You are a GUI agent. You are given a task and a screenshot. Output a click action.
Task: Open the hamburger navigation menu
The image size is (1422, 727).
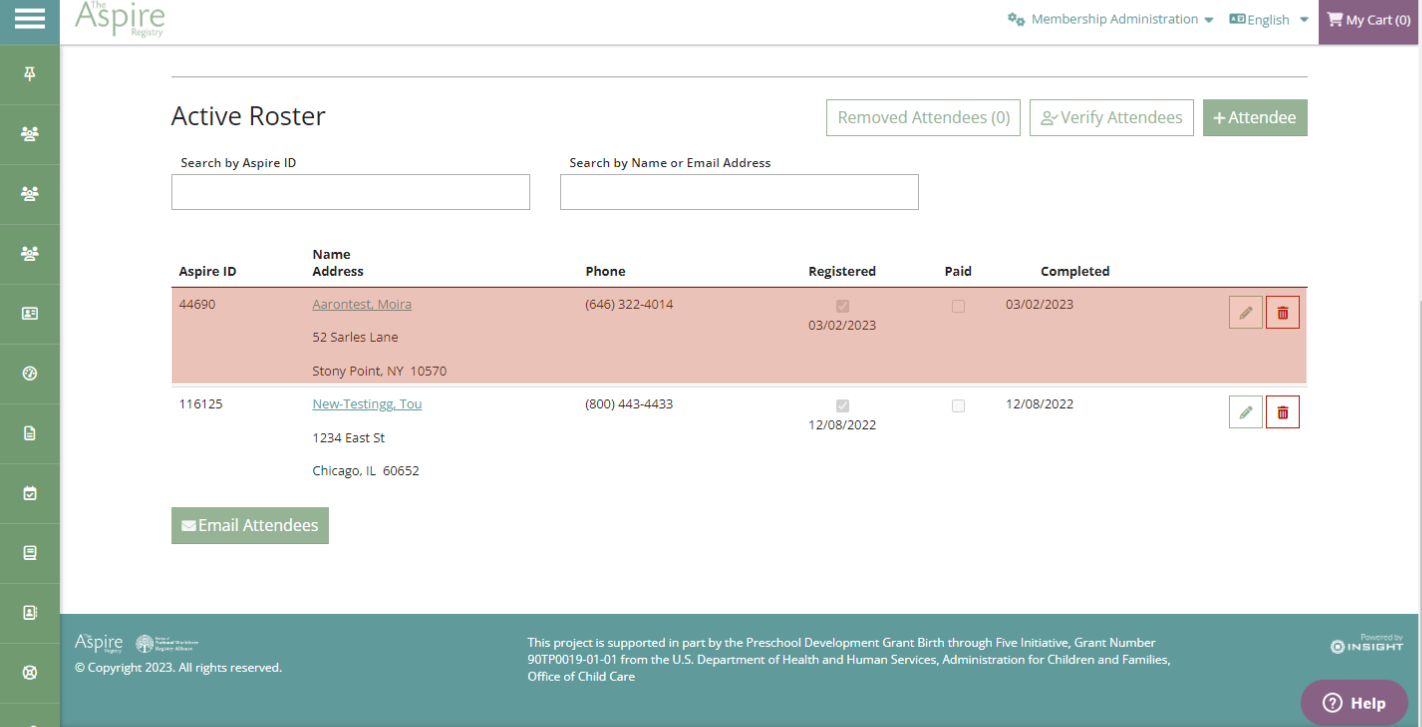(x=29, y=19)
